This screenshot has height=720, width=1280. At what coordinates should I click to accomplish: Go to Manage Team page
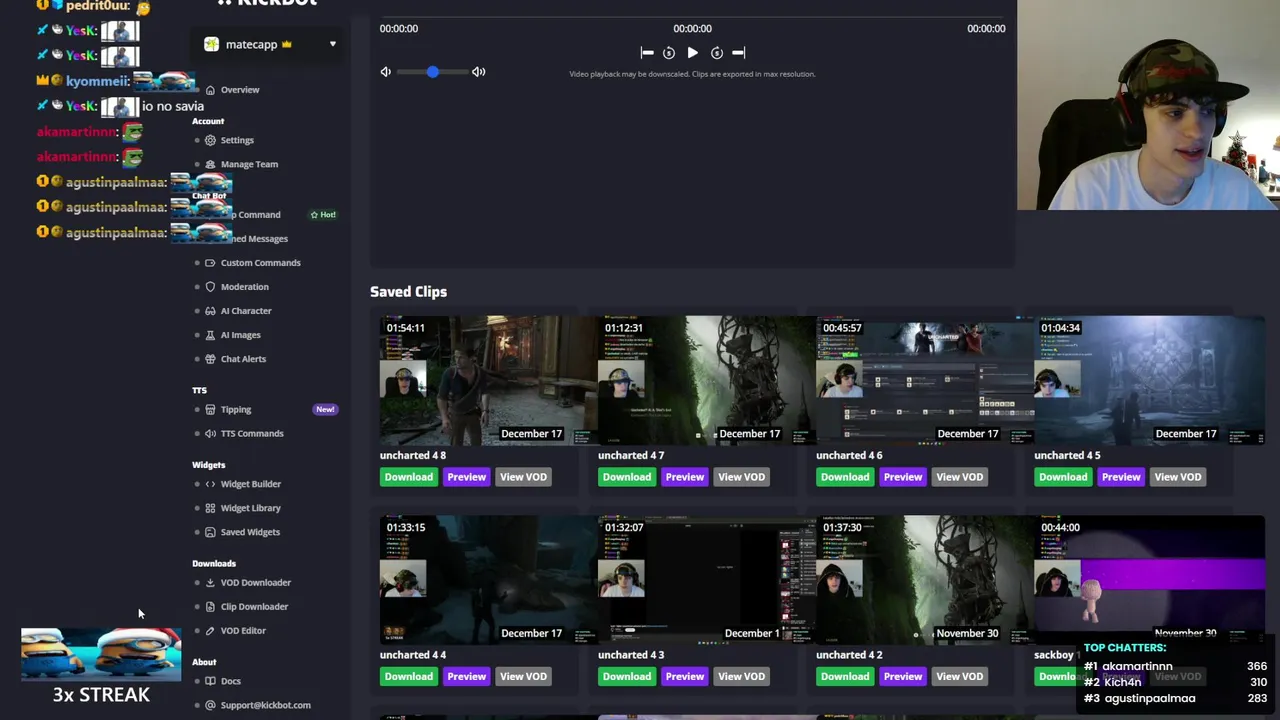[x=249, y=164]
